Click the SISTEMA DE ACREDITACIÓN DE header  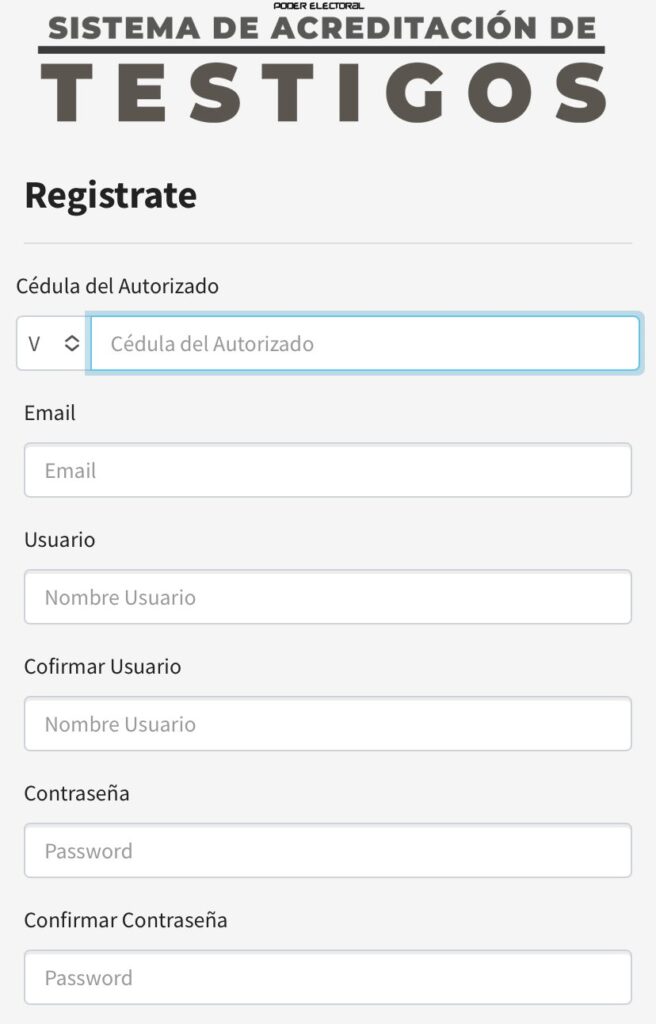point(322,28)
